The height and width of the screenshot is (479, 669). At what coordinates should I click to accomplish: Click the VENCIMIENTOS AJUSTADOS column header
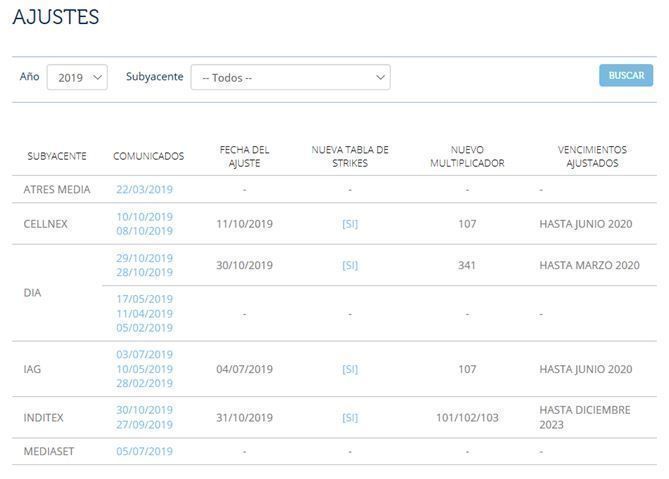point(592,156)
